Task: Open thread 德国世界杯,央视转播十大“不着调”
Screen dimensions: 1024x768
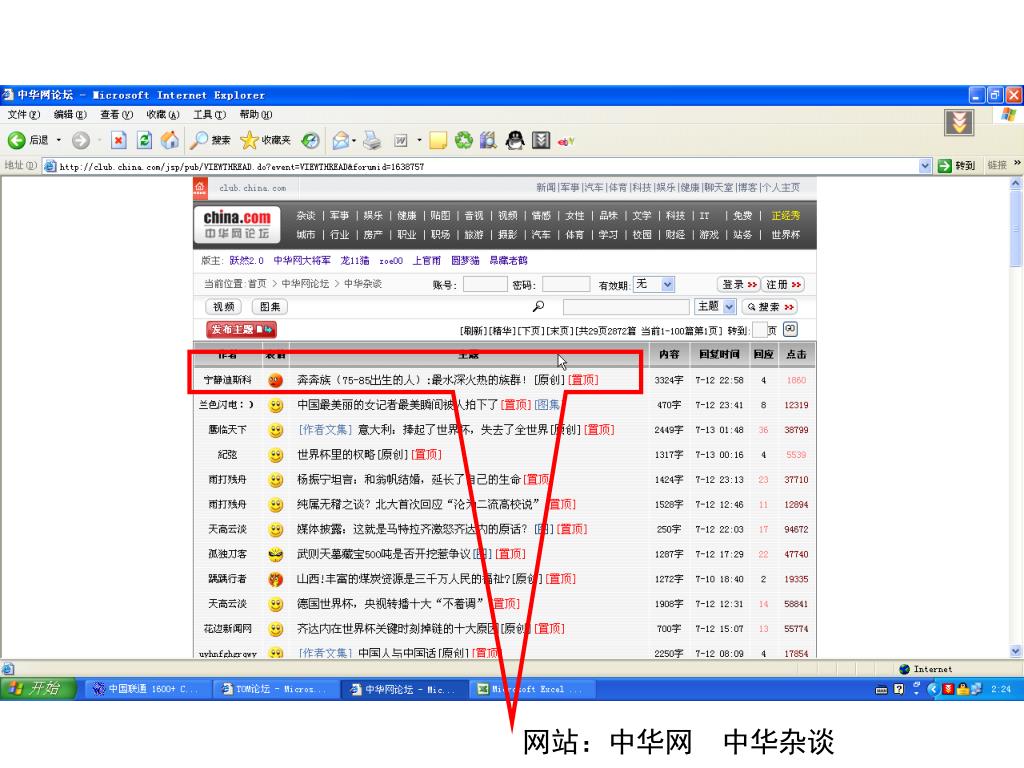Action: tap(391, 604)
